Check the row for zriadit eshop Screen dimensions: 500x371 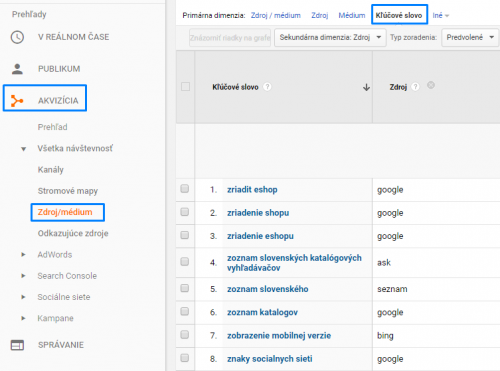point(185,189)
